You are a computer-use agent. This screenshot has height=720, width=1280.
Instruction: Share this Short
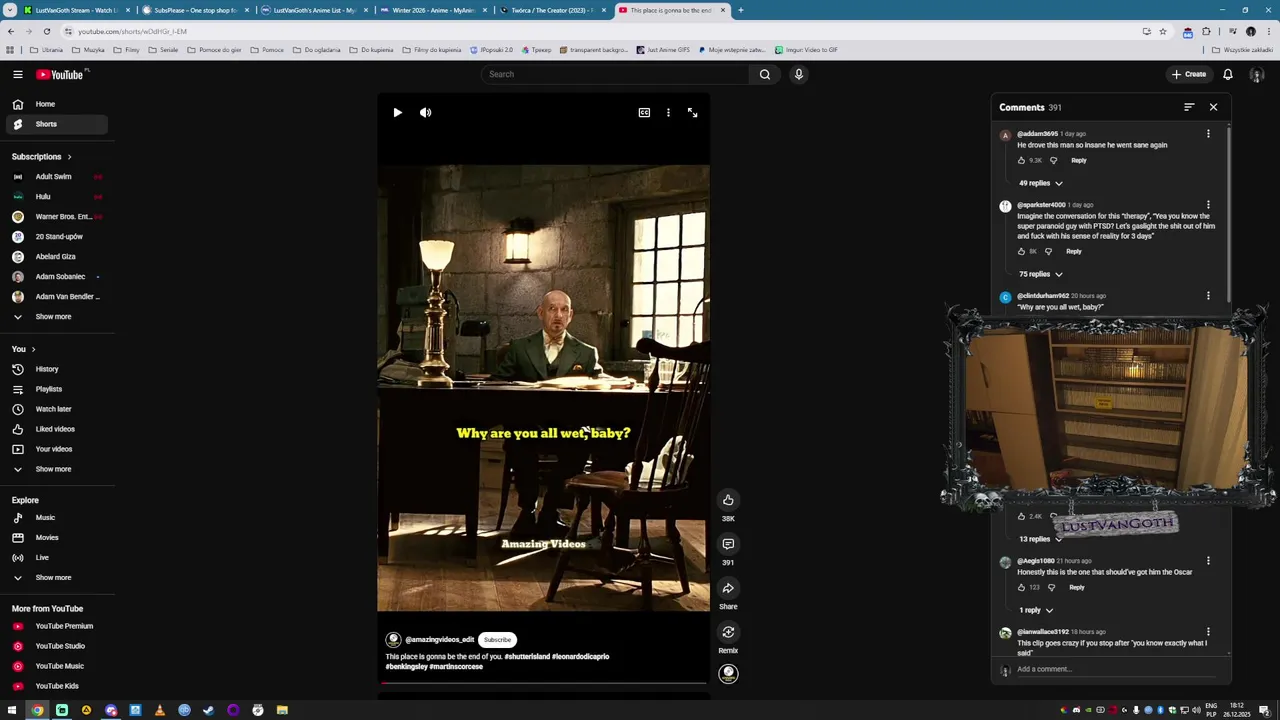point(728,588)
